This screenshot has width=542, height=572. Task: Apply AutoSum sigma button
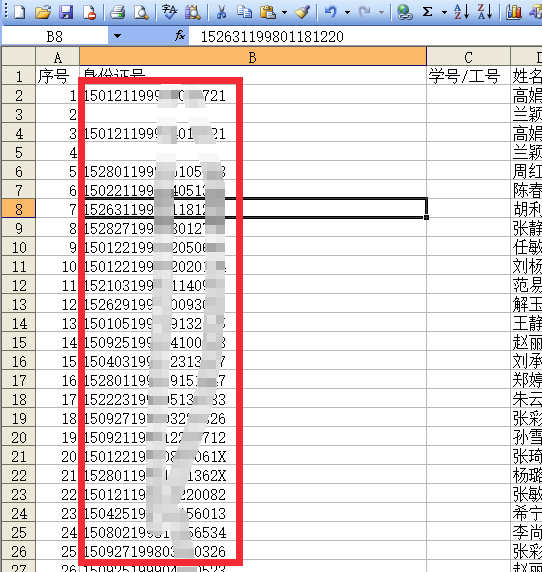tap(428, 12)
